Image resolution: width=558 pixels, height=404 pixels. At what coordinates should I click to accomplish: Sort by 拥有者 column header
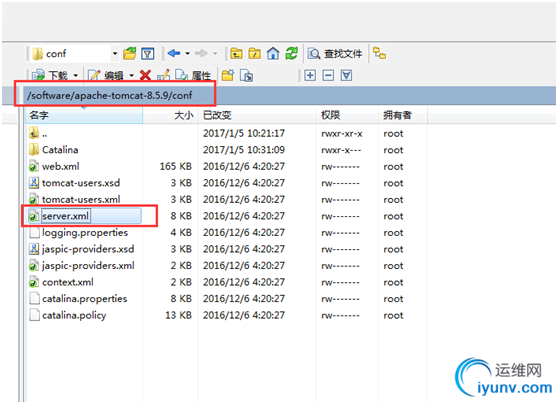[403, 115]
